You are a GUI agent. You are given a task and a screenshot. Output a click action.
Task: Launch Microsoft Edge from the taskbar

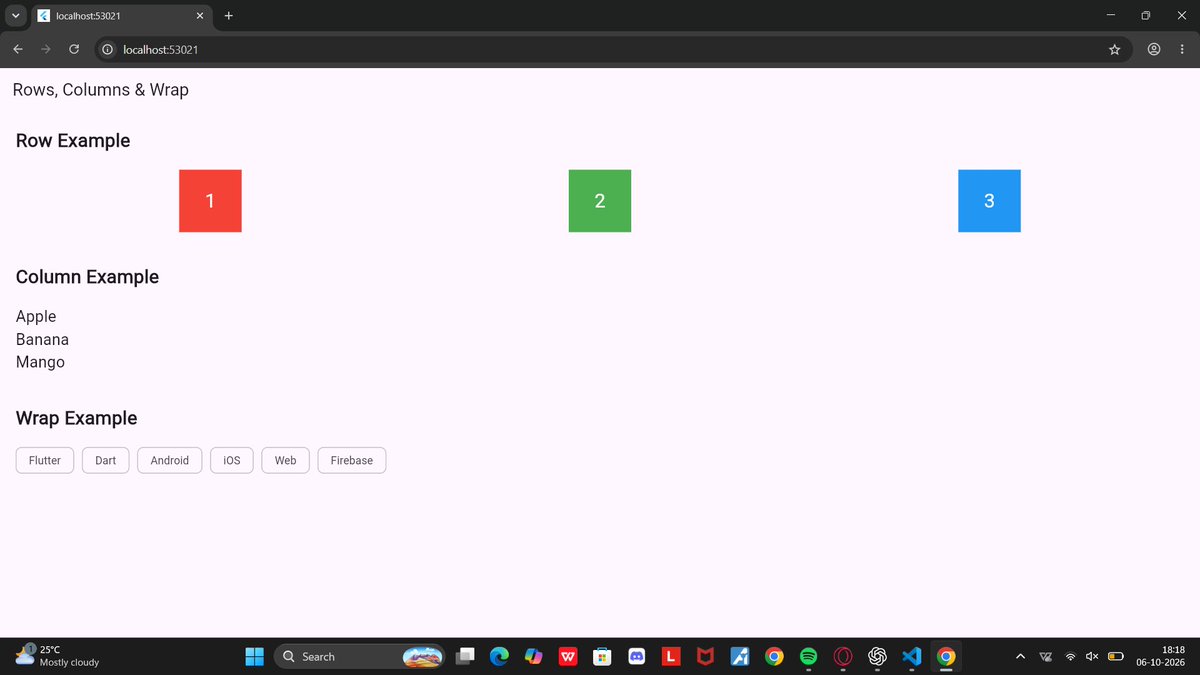(499, 656)
